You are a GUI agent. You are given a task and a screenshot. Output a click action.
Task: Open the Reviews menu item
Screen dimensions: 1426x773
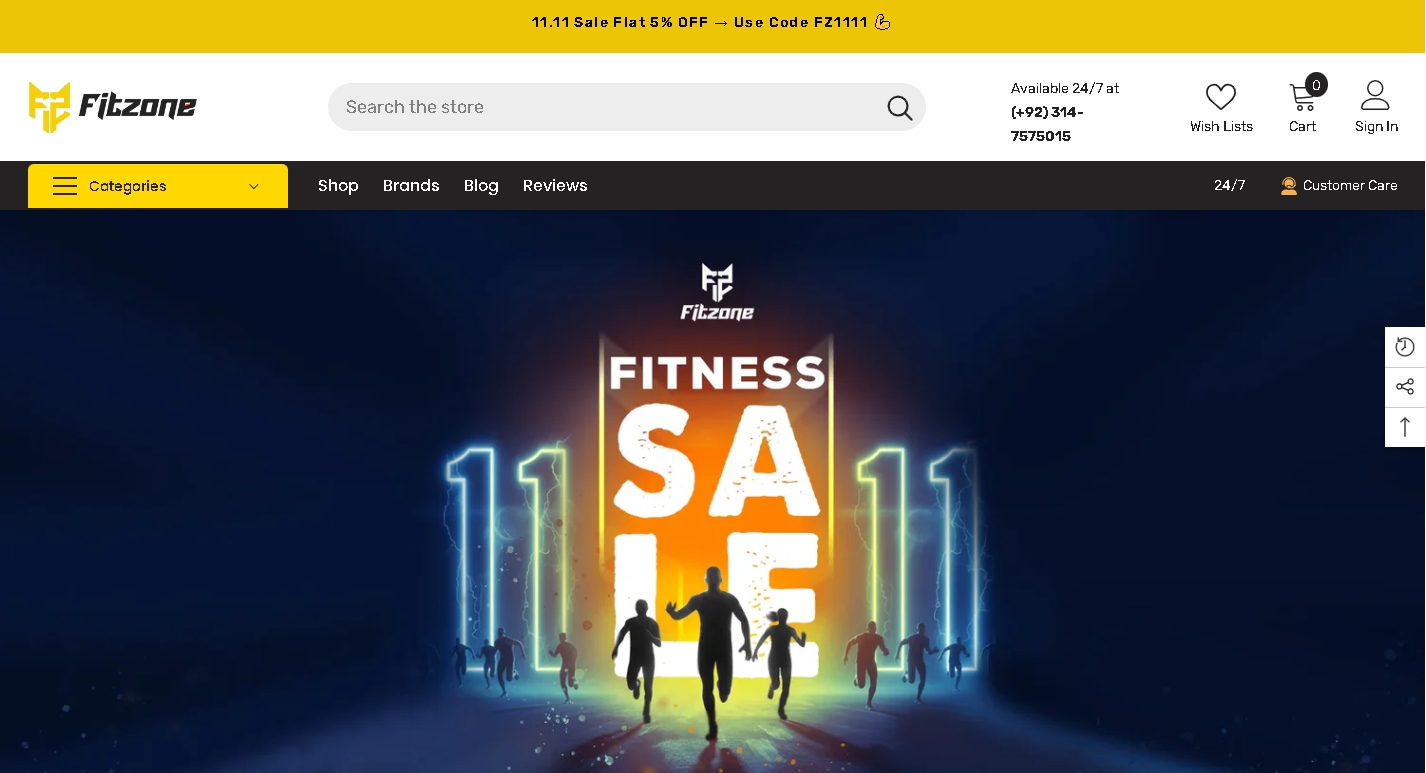click(x=555, y=186)
